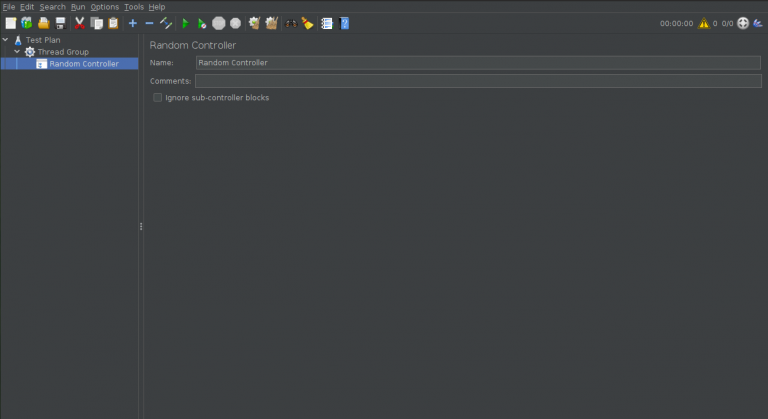
Task: Click Start no pauses icon
Action: pos(202,23)
